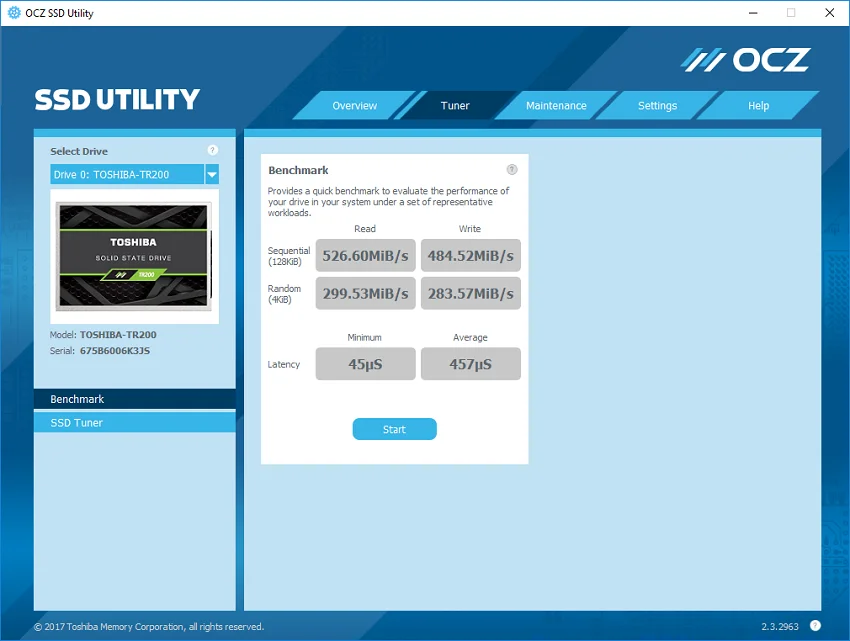Viewport: 850px width, 641px height.
Task: Click the OCZ SSD Utility title bar icon
Action: coord(14,13)
